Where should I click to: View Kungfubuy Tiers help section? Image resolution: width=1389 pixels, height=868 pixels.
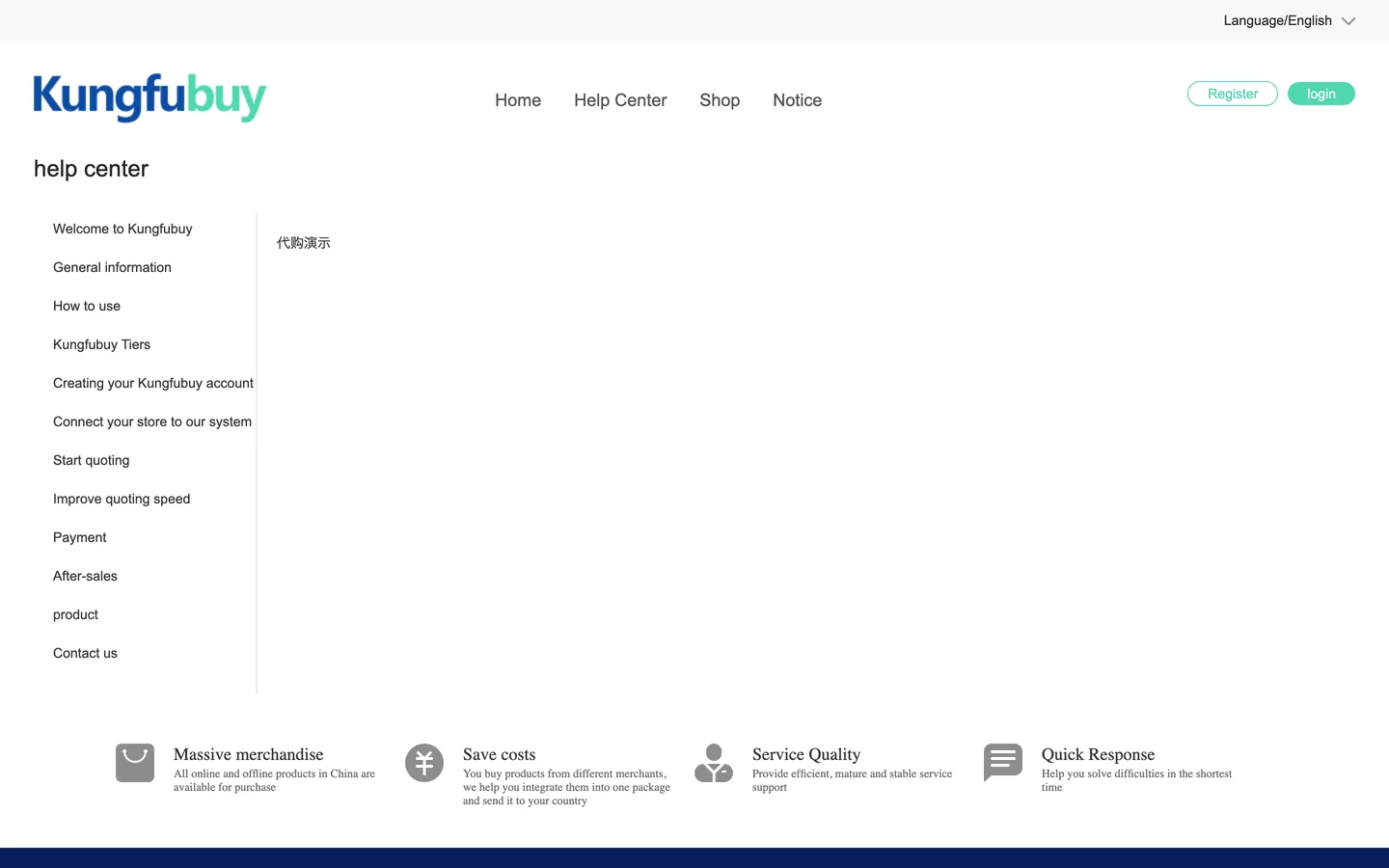pyautogui.click(x=101, y=344)
